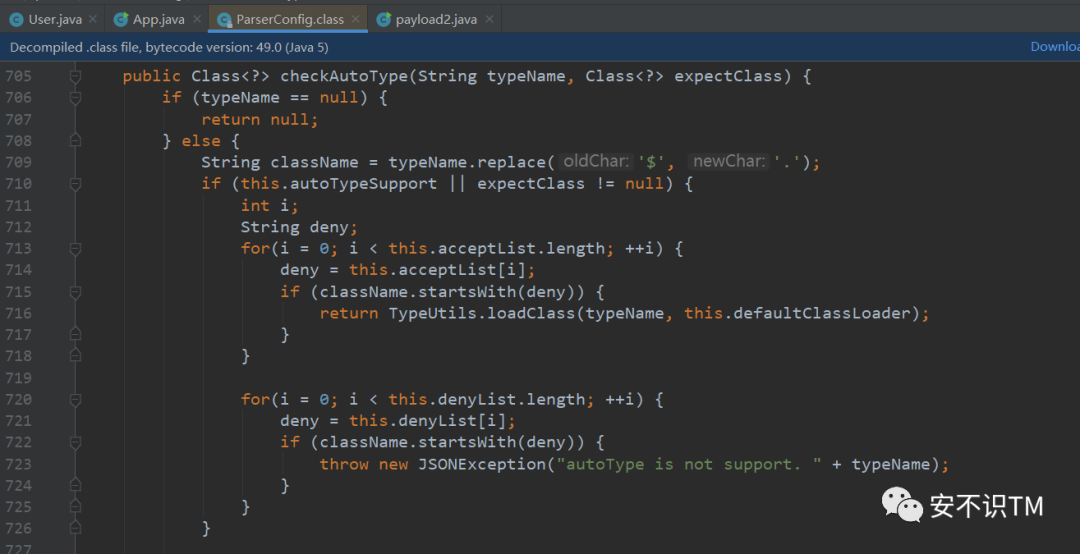Click the class icon on User.java tab
The width and height of the screenshot is (1080, 554).
[x=17, y=19]
